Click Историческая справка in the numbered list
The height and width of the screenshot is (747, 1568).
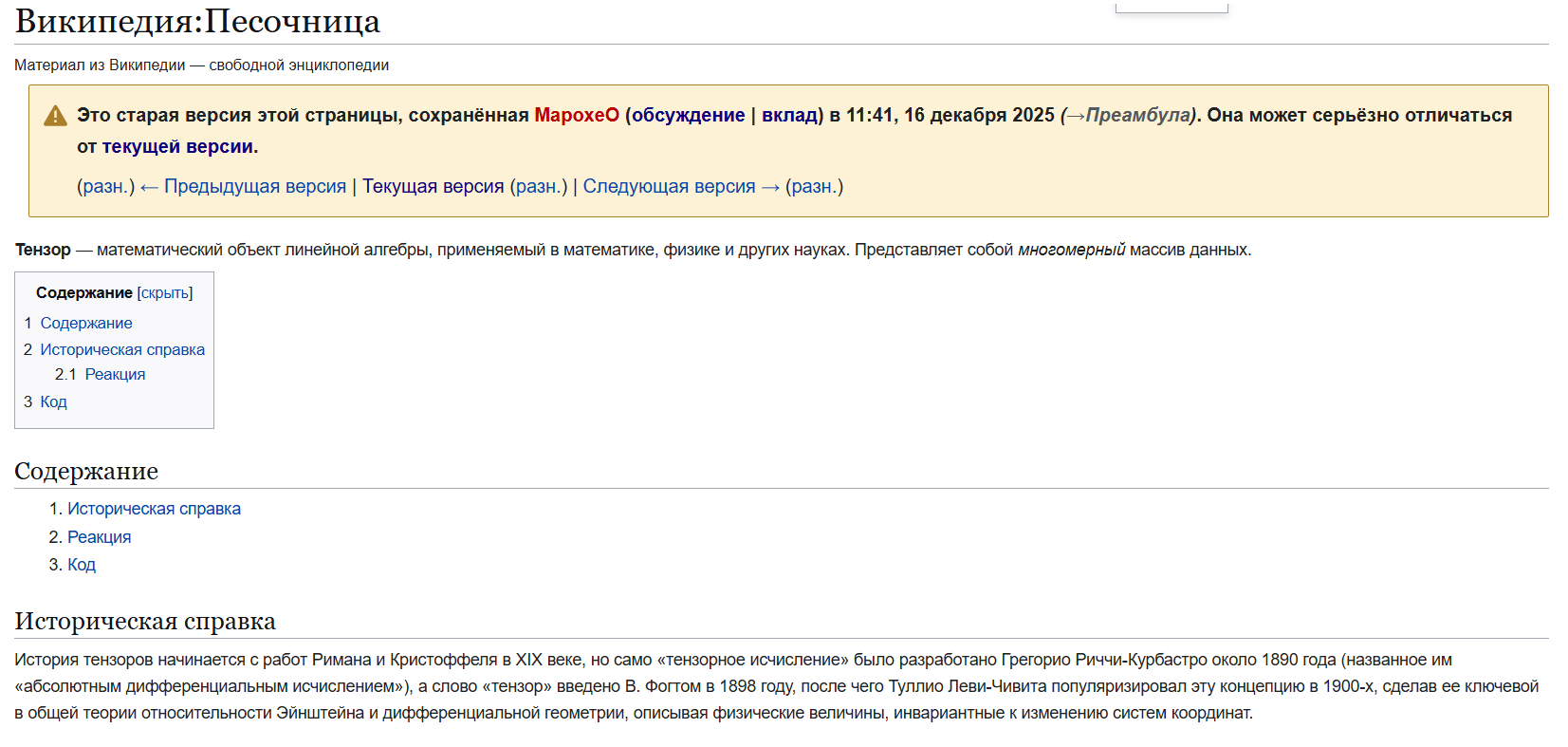(154, 509)
